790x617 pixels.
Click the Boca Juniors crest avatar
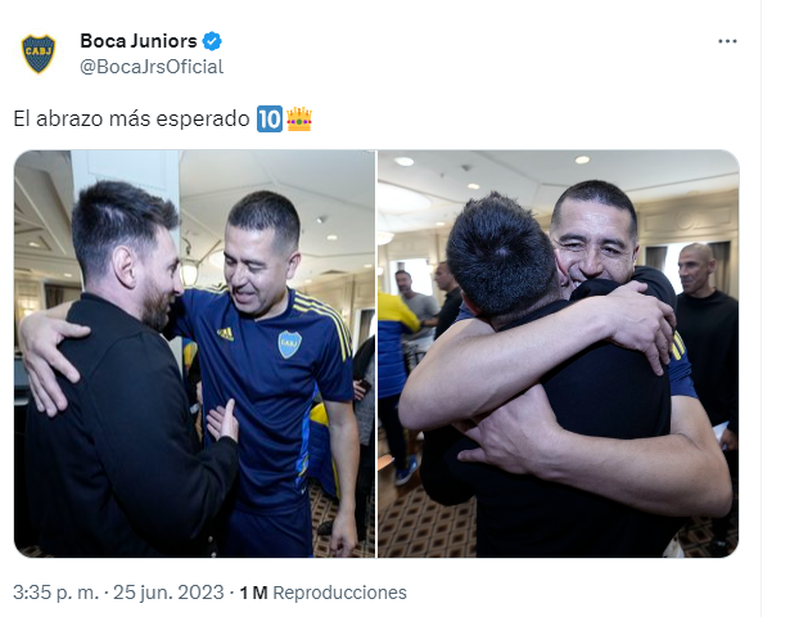[39, 53]
